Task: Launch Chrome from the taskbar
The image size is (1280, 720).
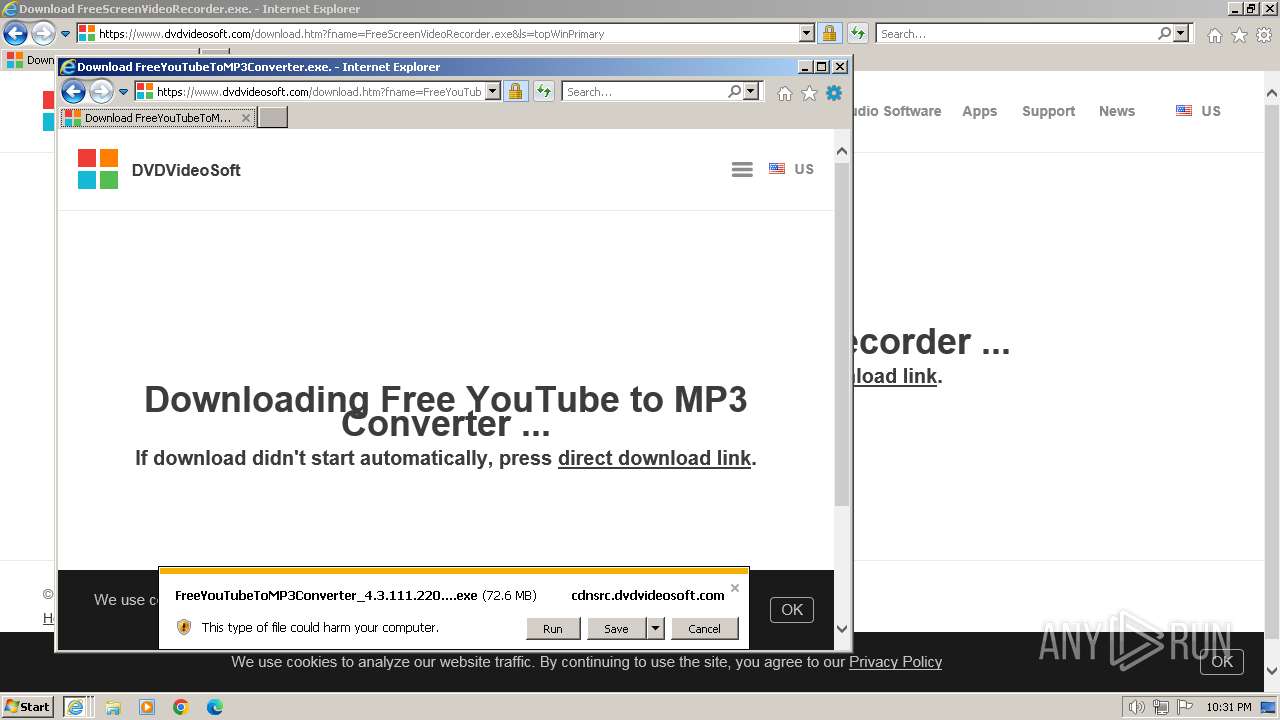Action: click(x=181, y=707)
